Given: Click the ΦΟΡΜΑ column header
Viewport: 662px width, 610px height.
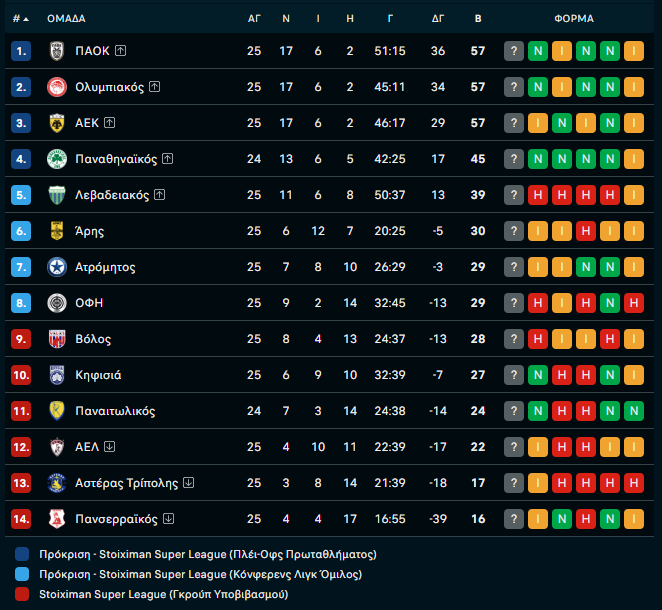Looking at the screenshot, I should [574, 19].
